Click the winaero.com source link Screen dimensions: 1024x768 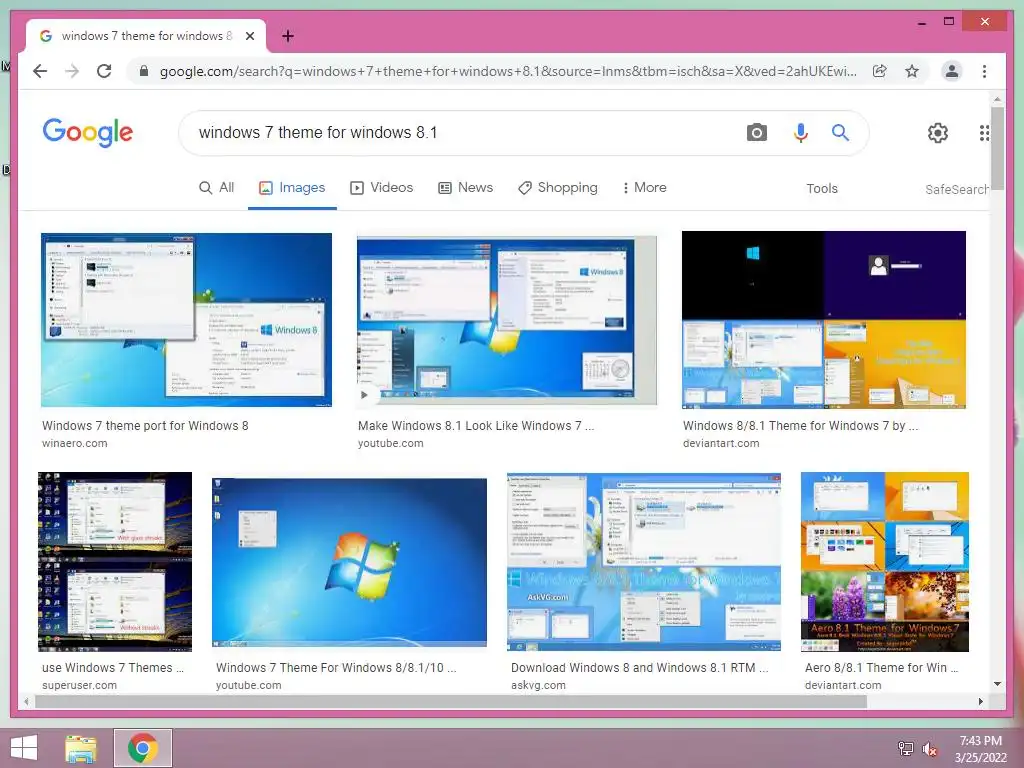74,443
